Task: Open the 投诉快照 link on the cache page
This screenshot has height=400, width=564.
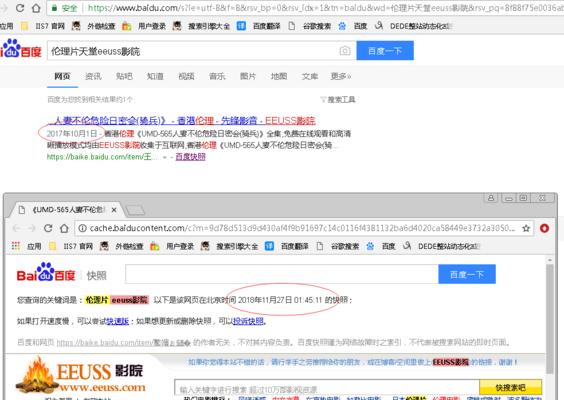Action: 248,321
